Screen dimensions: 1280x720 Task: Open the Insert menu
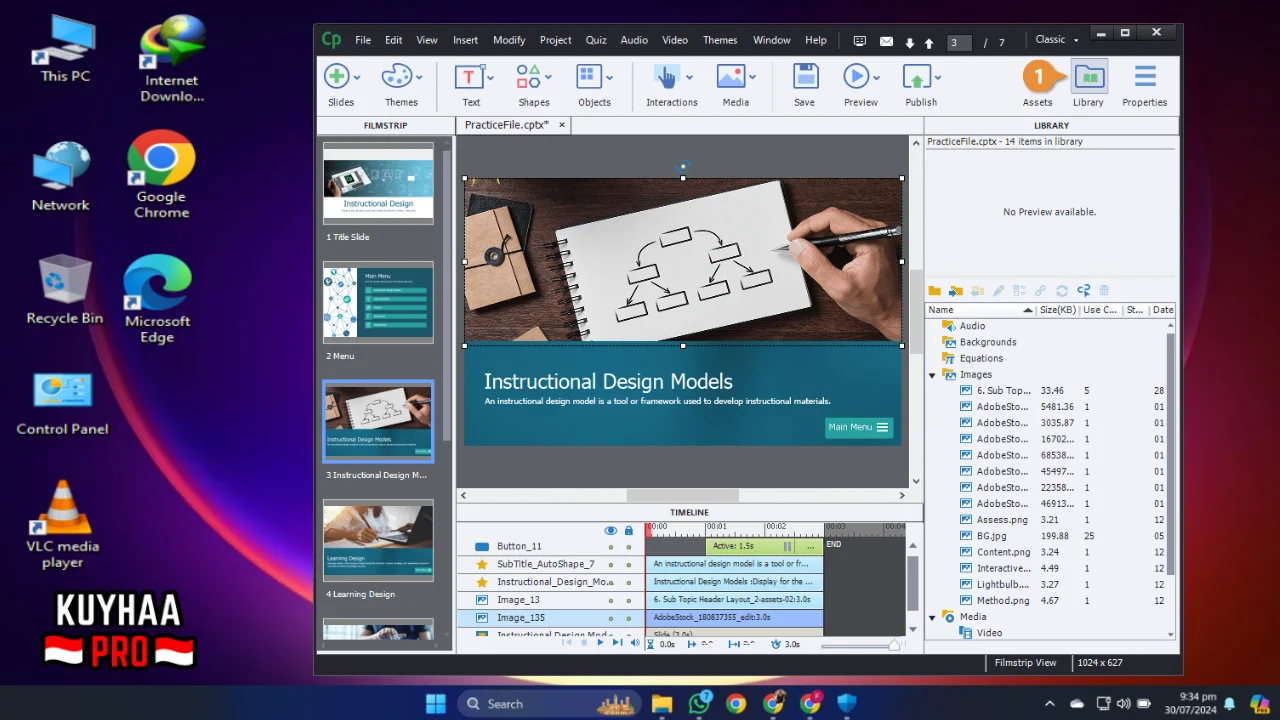[x=465, y=40]
